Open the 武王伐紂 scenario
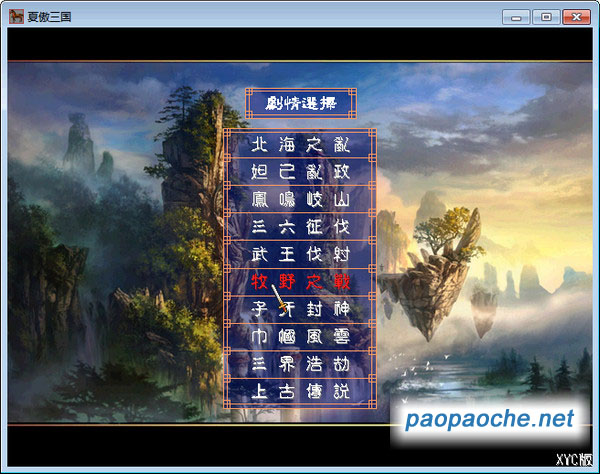The height and width of the screenshot is (474, 600). coord(300,254)
